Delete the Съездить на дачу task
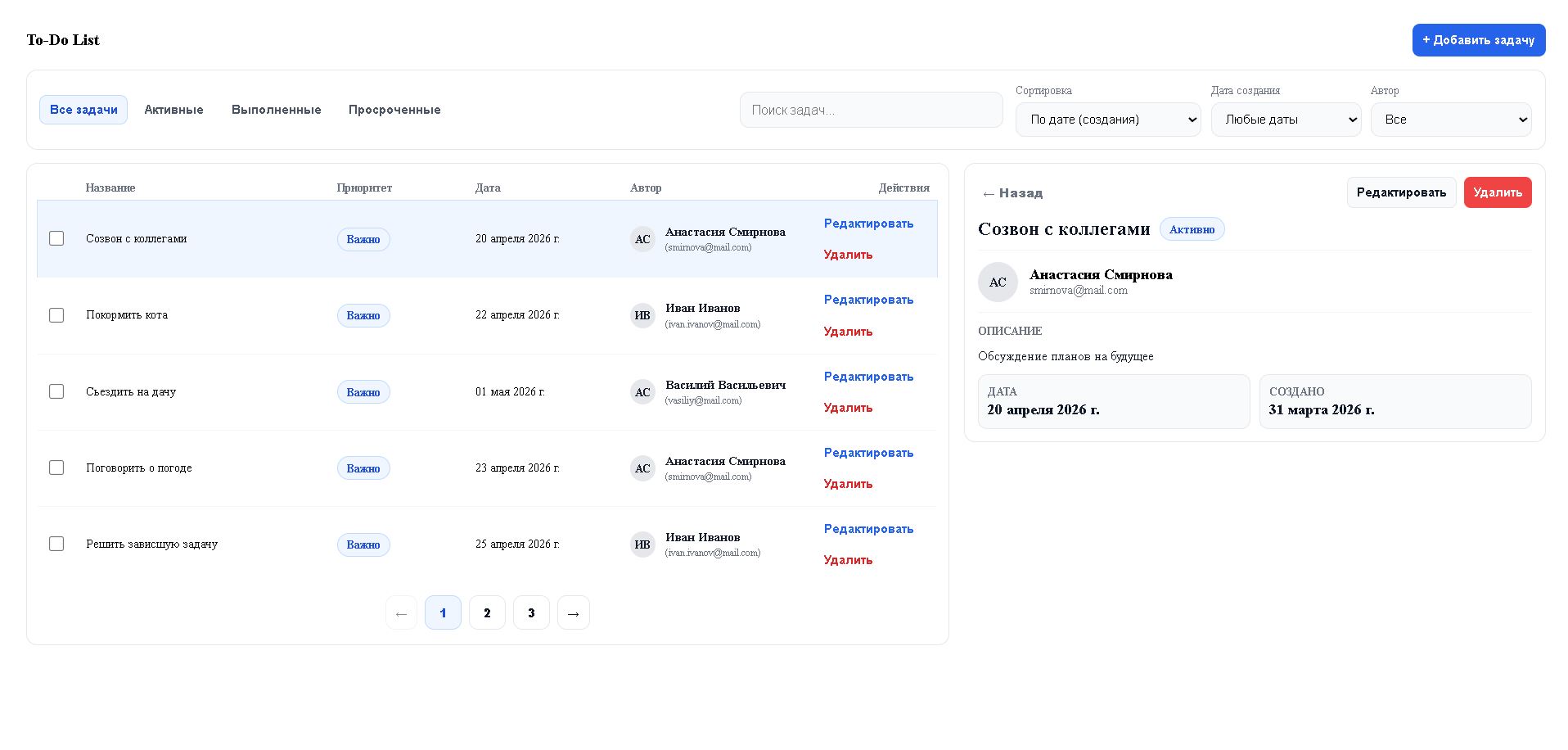This screenshot has width=1568, height=750. click(848, 408)
